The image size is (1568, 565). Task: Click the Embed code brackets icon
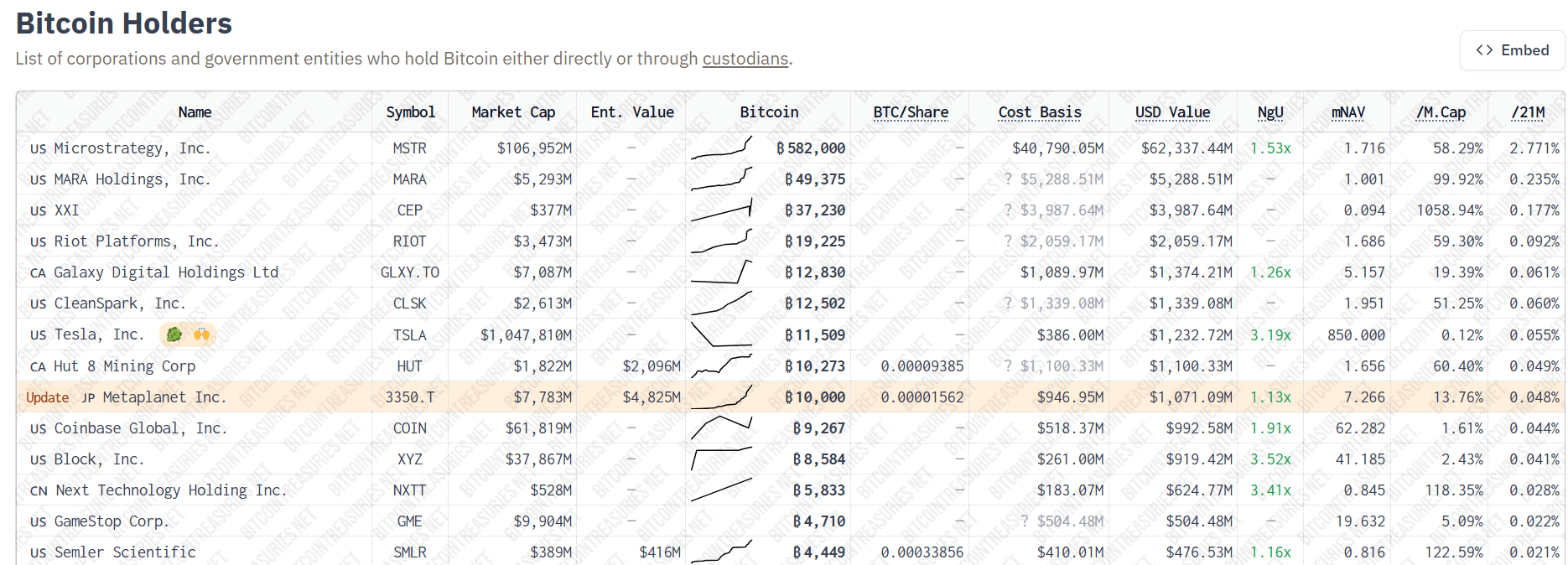(x=1484, y=50)
